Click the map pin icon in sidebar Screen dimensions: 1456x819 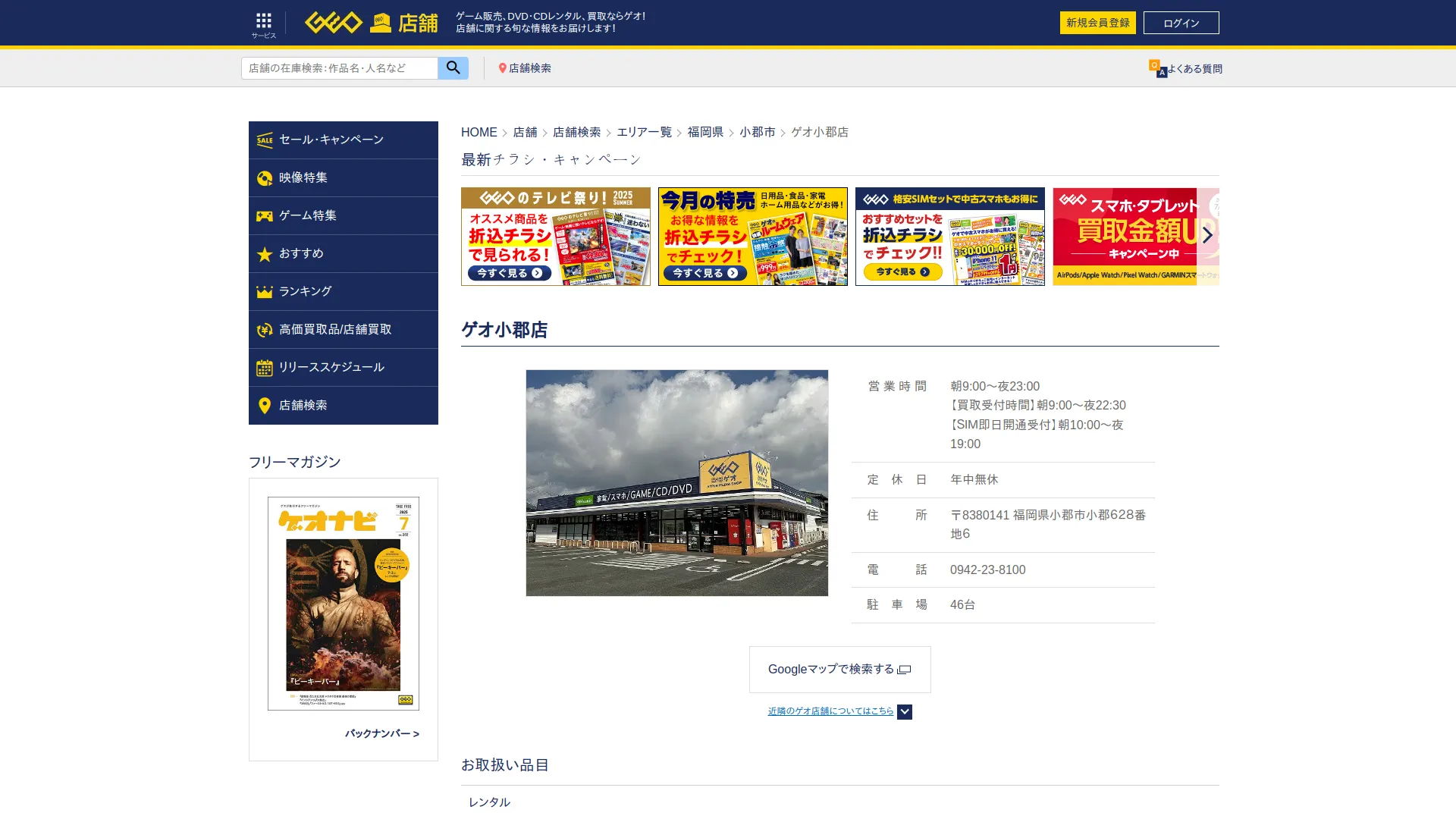[265, 406]
